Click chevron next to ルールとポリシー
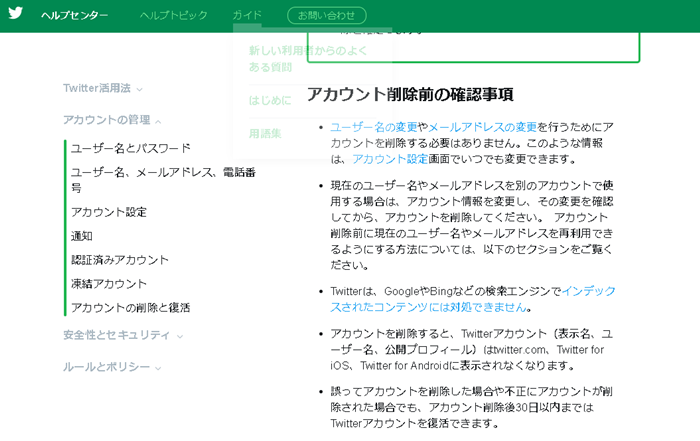 pyautogui.click(x=158, y=368)
